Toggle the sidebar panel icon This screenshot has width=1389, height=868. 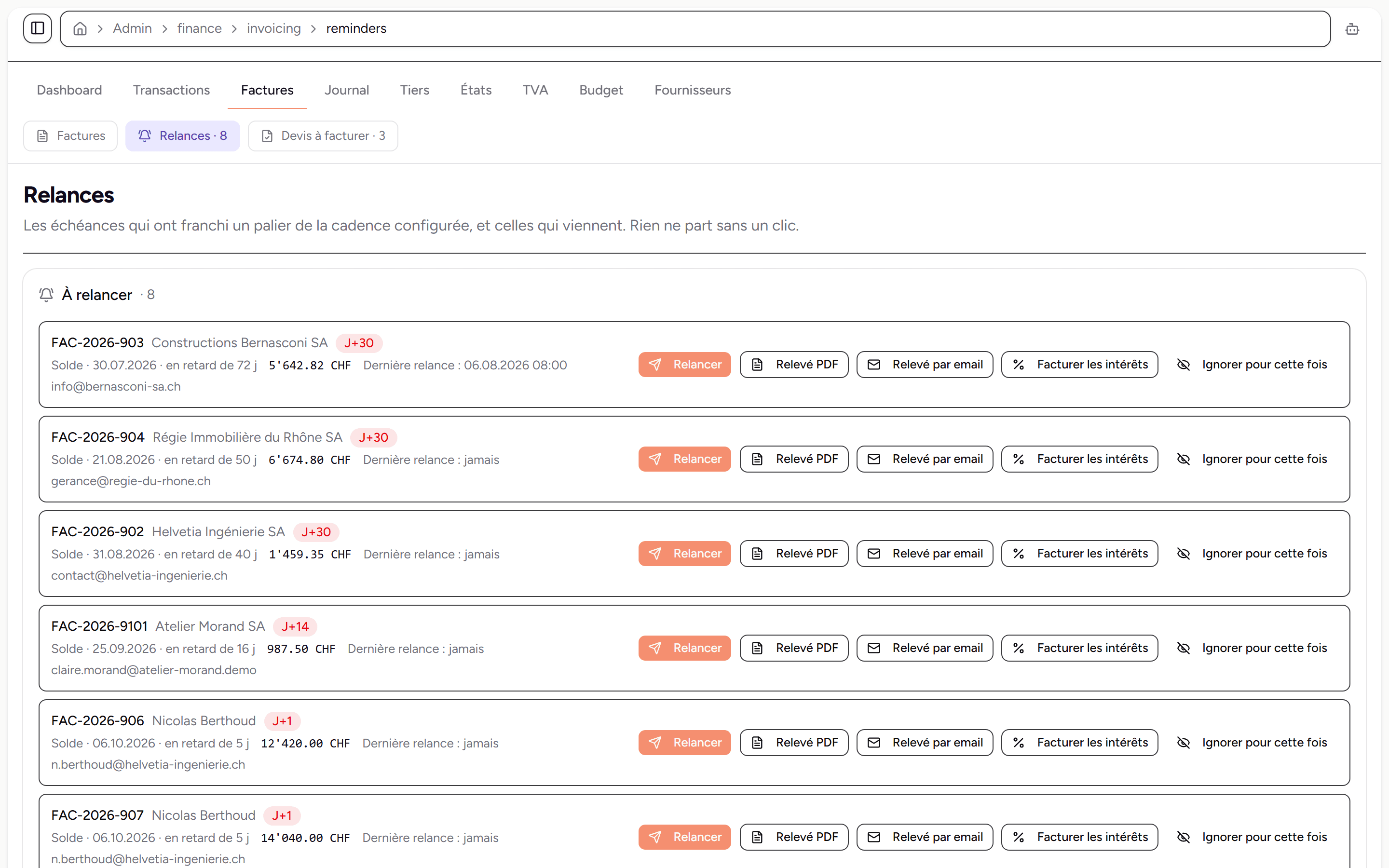click(x=37, y=28)
